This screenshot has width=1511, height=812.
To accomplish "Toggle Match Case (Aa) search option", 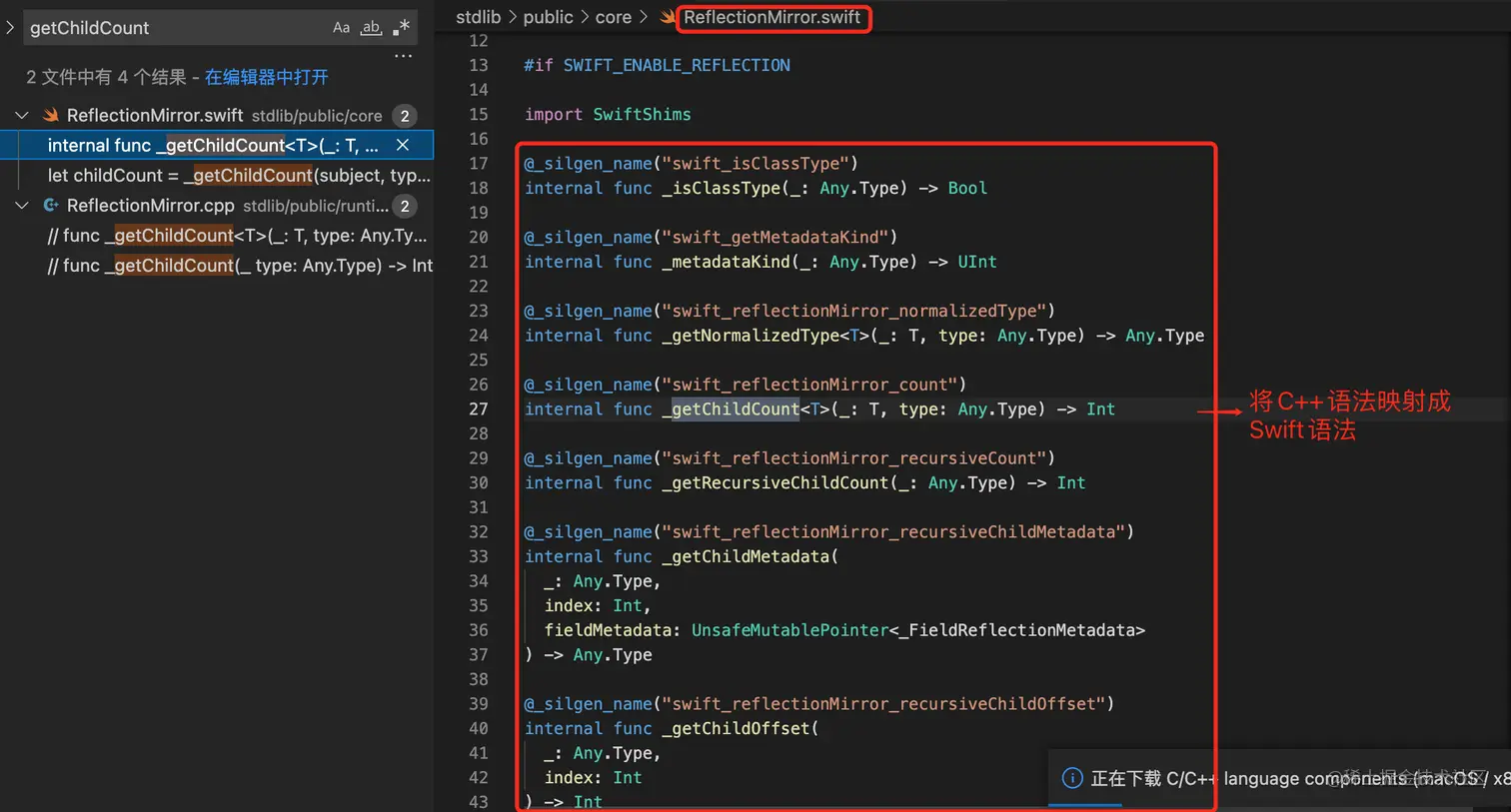I will point(342,28).
